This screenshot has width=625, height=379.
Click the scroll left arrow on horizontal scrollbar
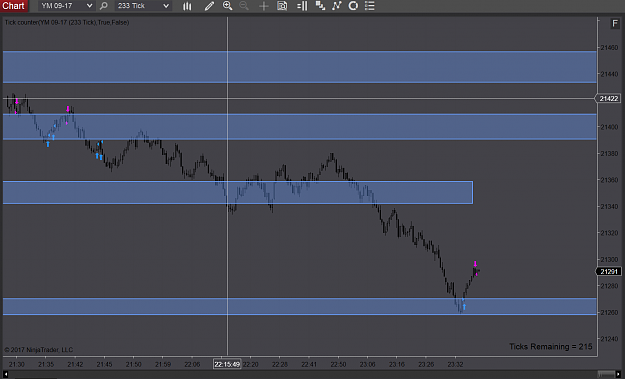click(6, 374)
